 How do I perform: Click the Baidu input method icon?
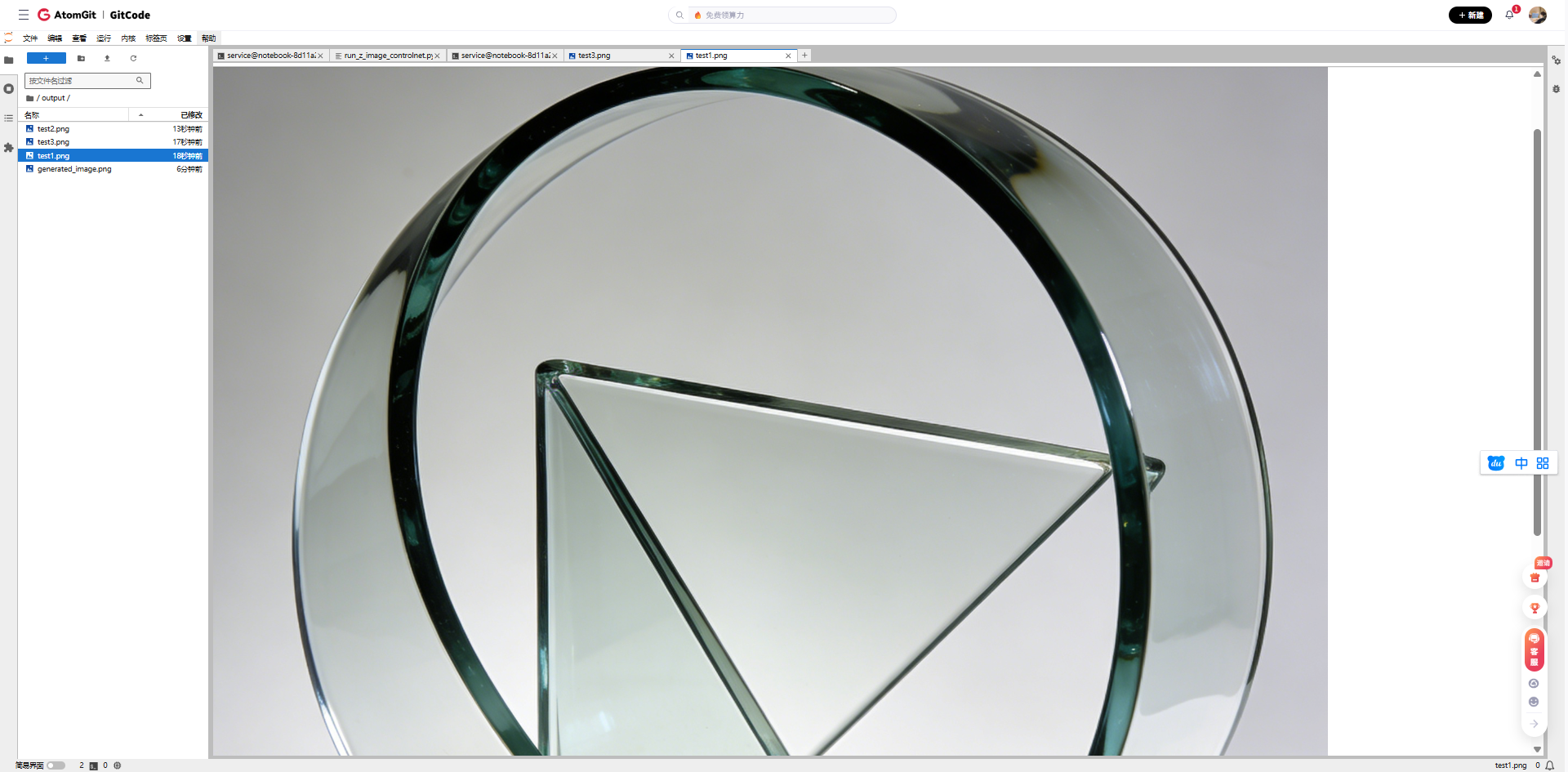[1496, 463]
